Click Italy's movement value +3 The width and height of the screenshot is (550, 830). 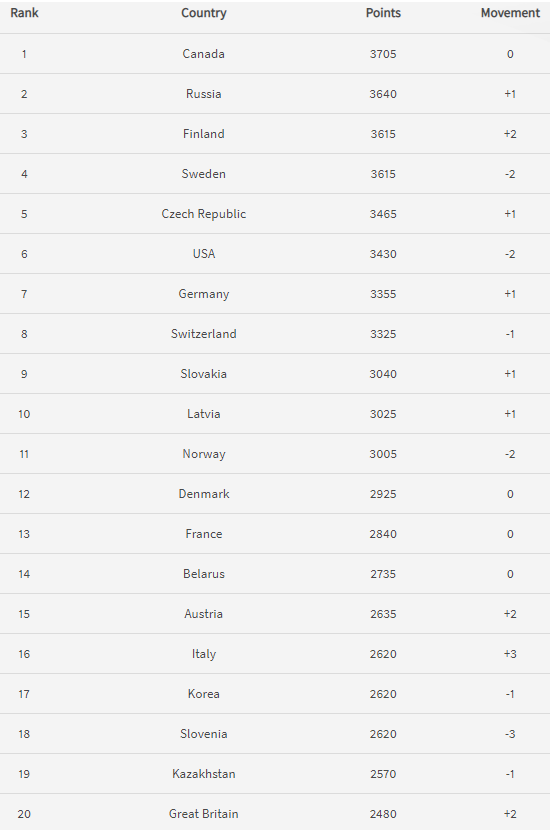tap(510, 654)
